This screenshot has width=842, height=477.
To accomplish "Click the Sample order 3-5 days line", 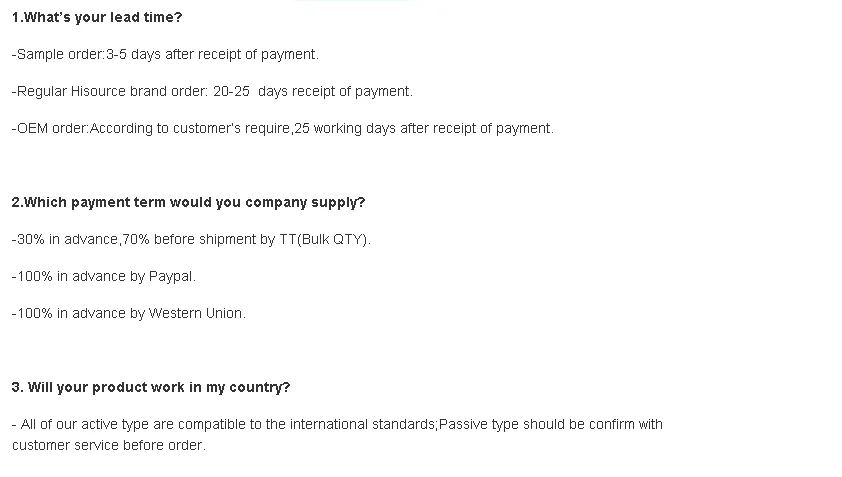I will tap(165, 54).
